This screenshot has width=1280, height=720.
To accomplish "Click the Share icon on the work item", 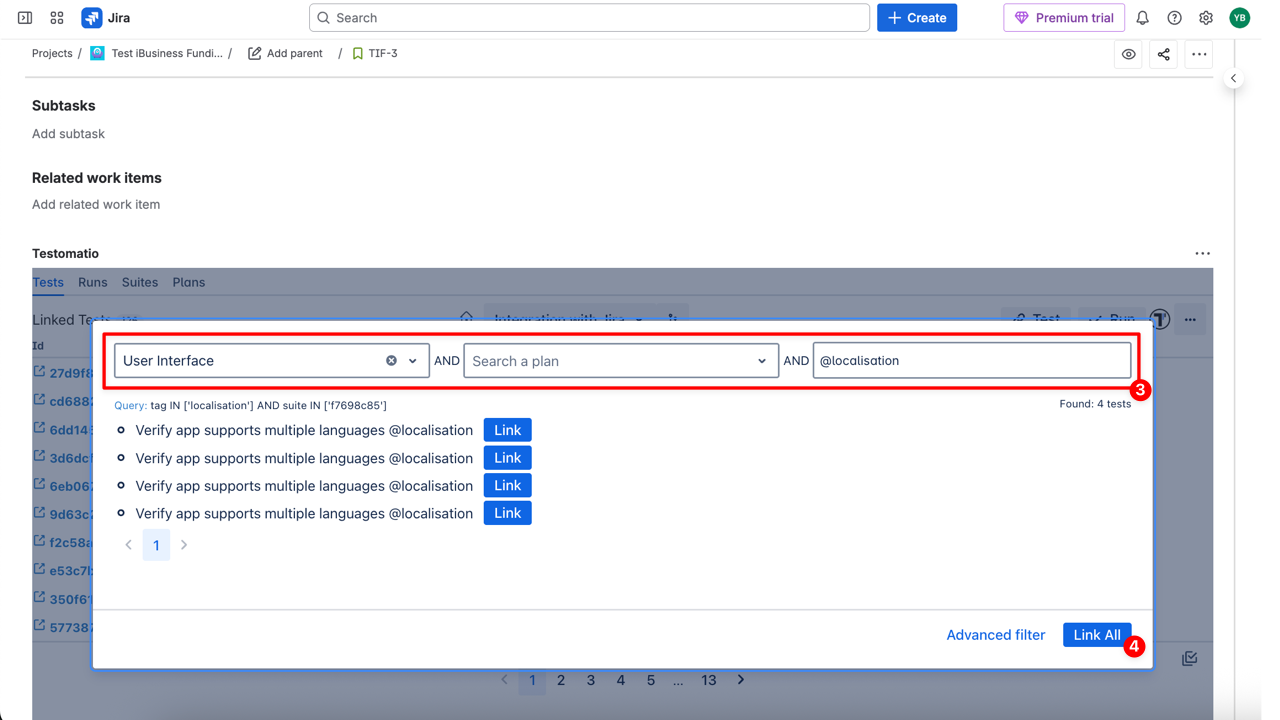I will [x=1163, y=54].
